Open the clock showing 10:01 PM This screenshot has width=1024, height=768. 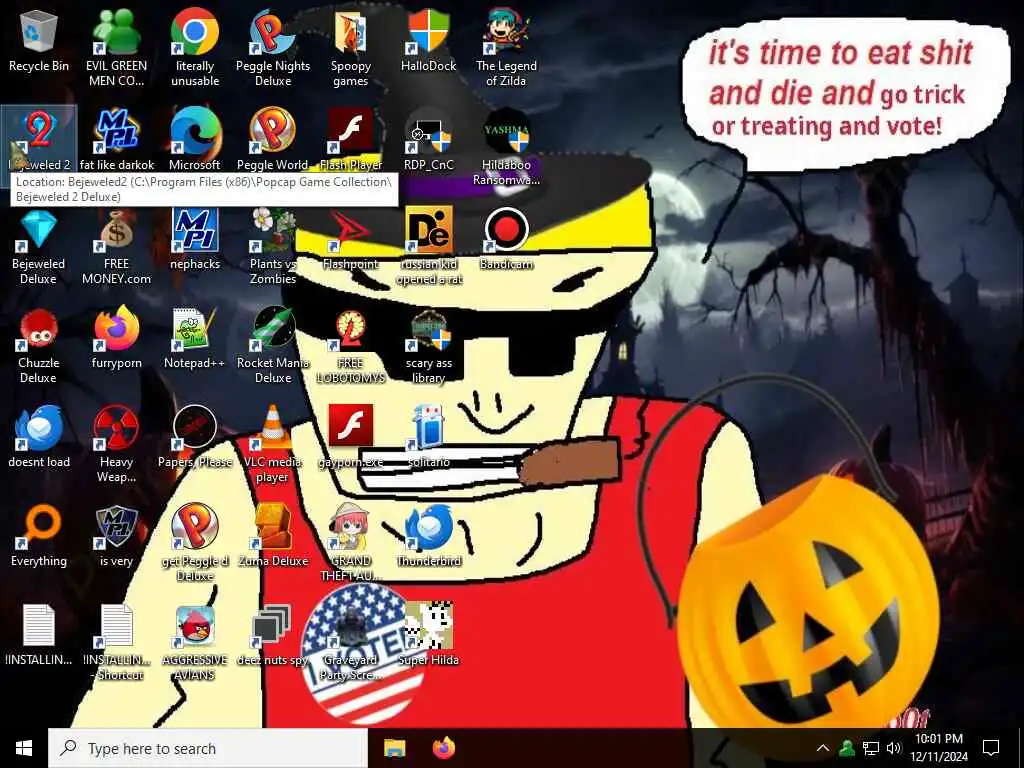[x=938, y=748]
